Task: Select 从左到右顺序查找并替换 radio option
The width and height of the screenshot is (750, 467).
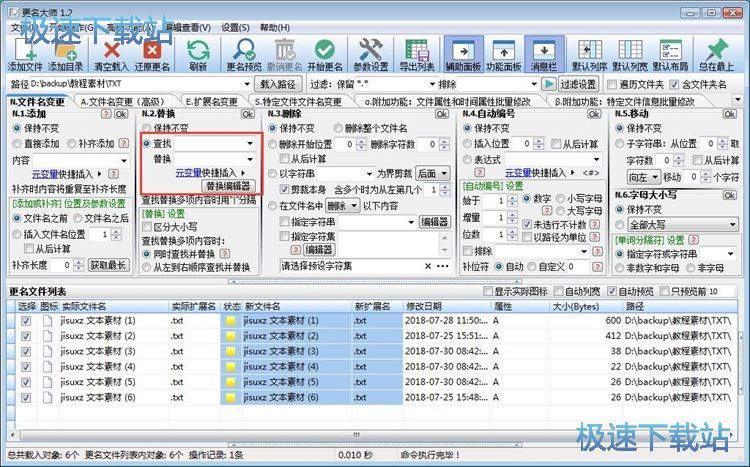Action: click(x=147, y=267)
